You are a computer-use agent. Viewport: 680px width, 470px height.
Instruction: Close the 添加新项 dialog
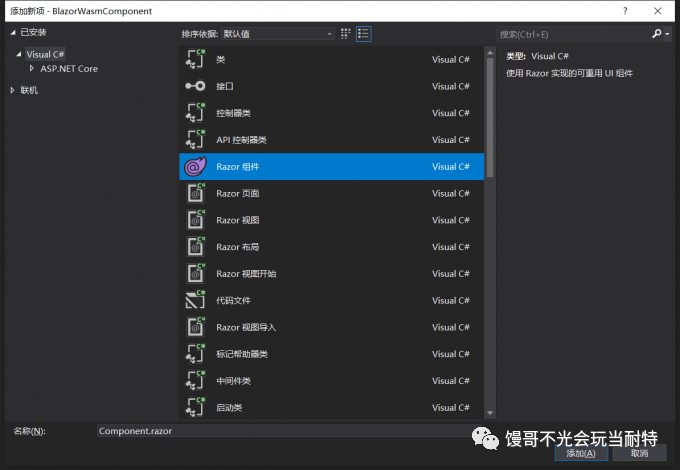[658, 11]
